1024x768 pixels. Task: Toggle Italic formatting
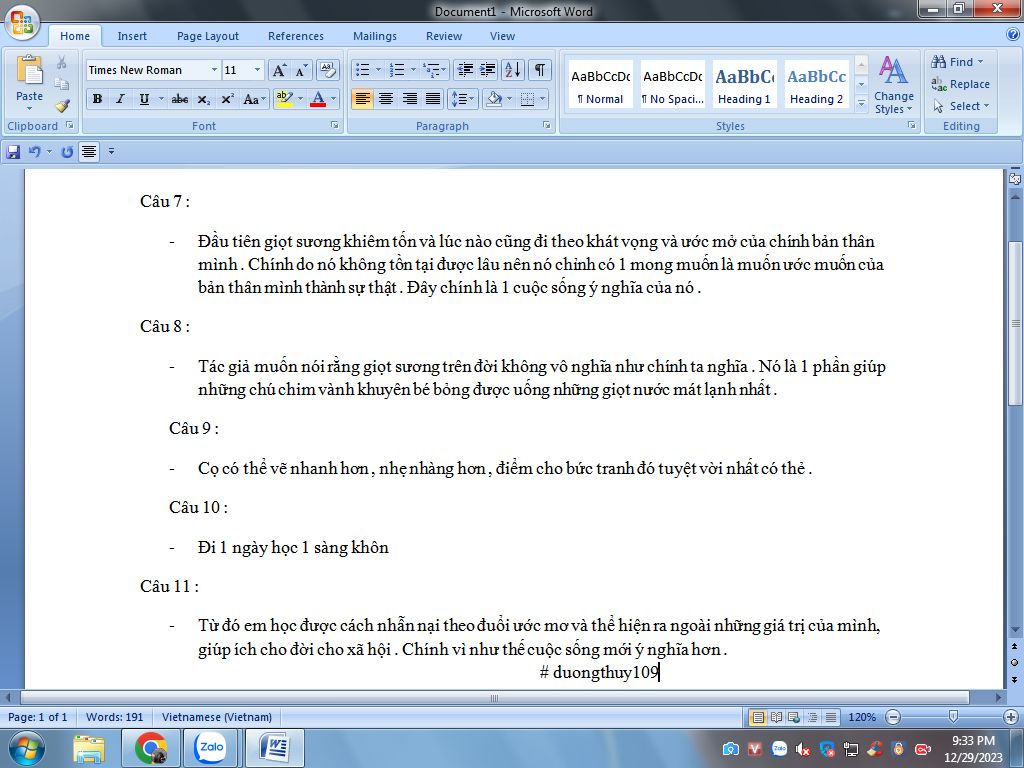(x=120, y=99)
